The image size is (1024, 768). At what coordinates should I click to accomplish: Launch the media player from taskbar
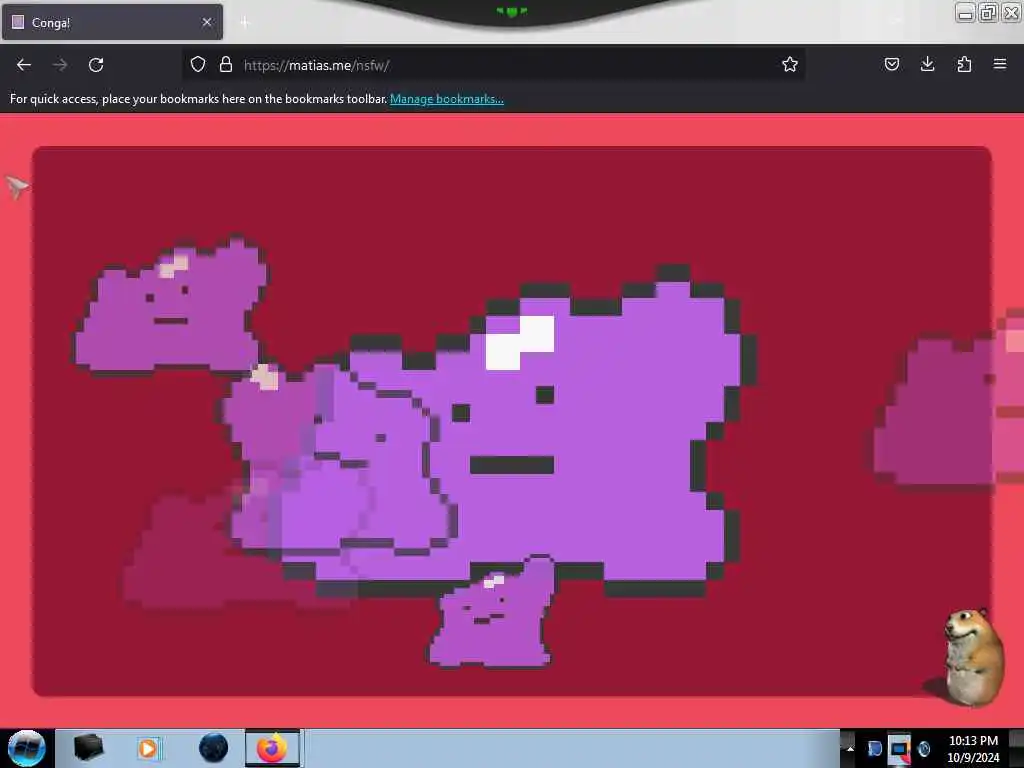click(148, 748)
